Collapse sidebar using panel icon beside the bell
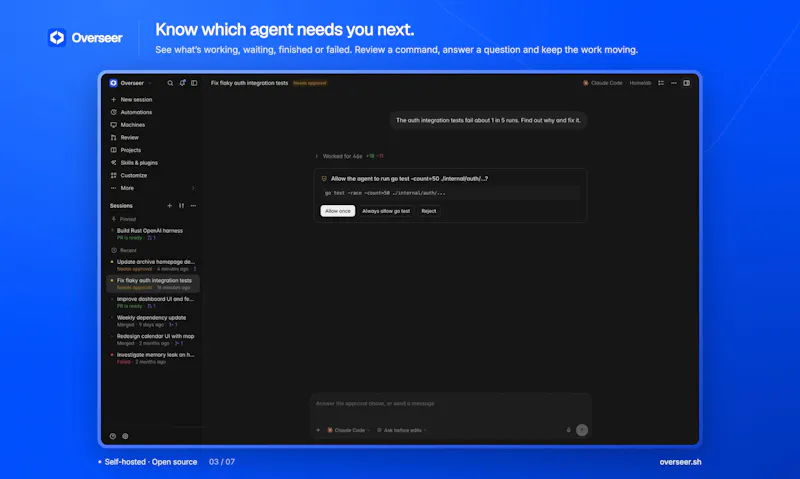The width and height of the screenshot is (800, 479). click(194, 83)
